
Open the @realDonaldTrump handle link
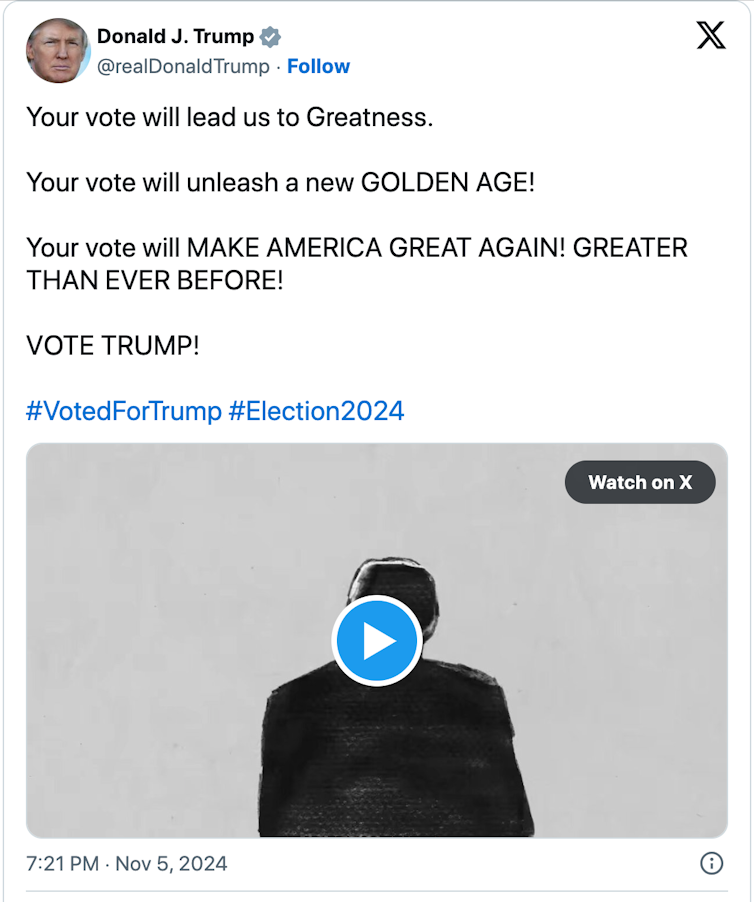(x=183, y=67)
